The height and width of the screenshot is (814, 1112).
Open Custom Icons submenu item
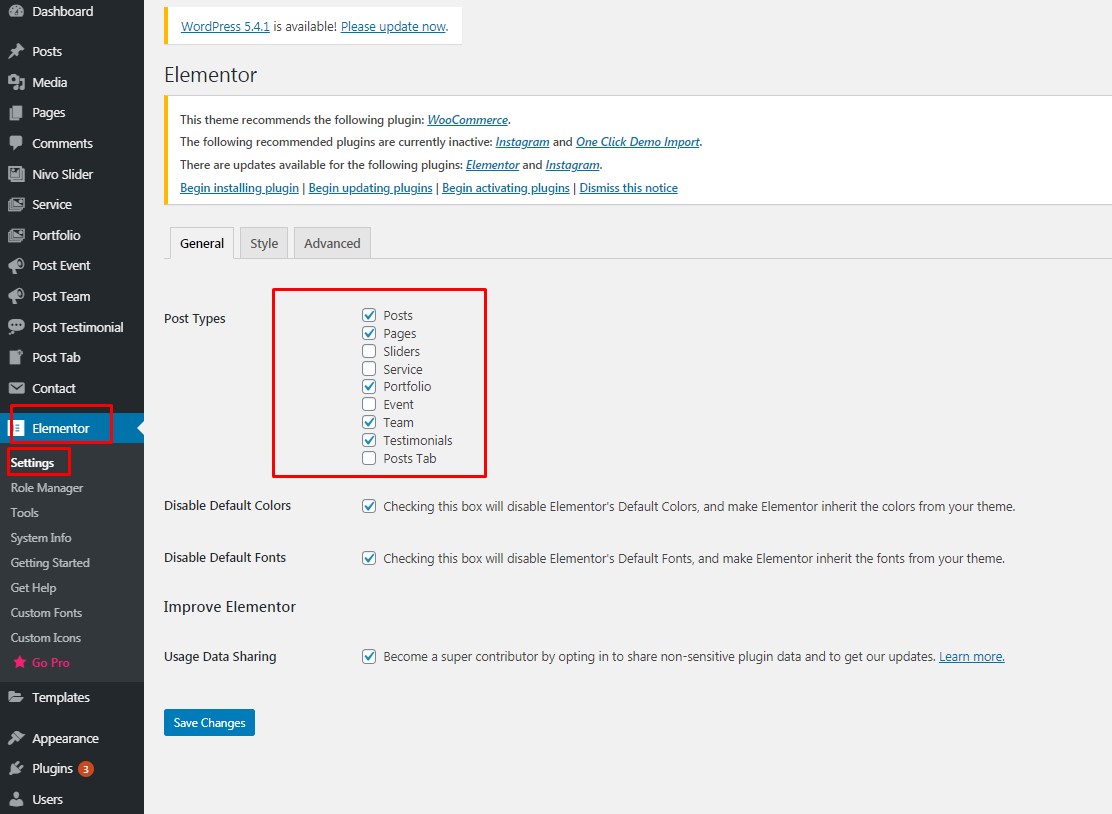point(46,637)
